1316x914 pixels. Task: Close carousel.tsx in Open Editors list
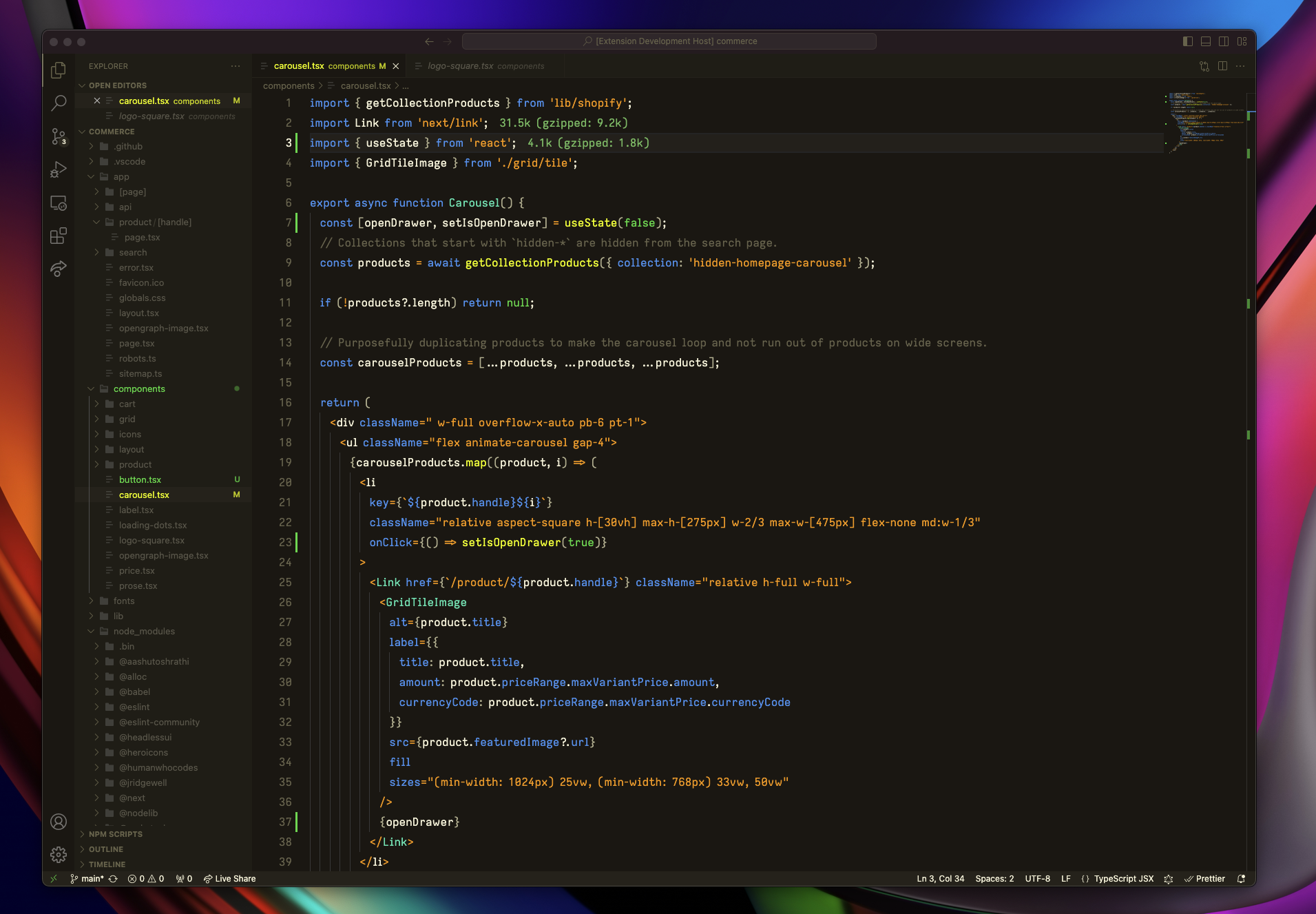click(97, 101)
